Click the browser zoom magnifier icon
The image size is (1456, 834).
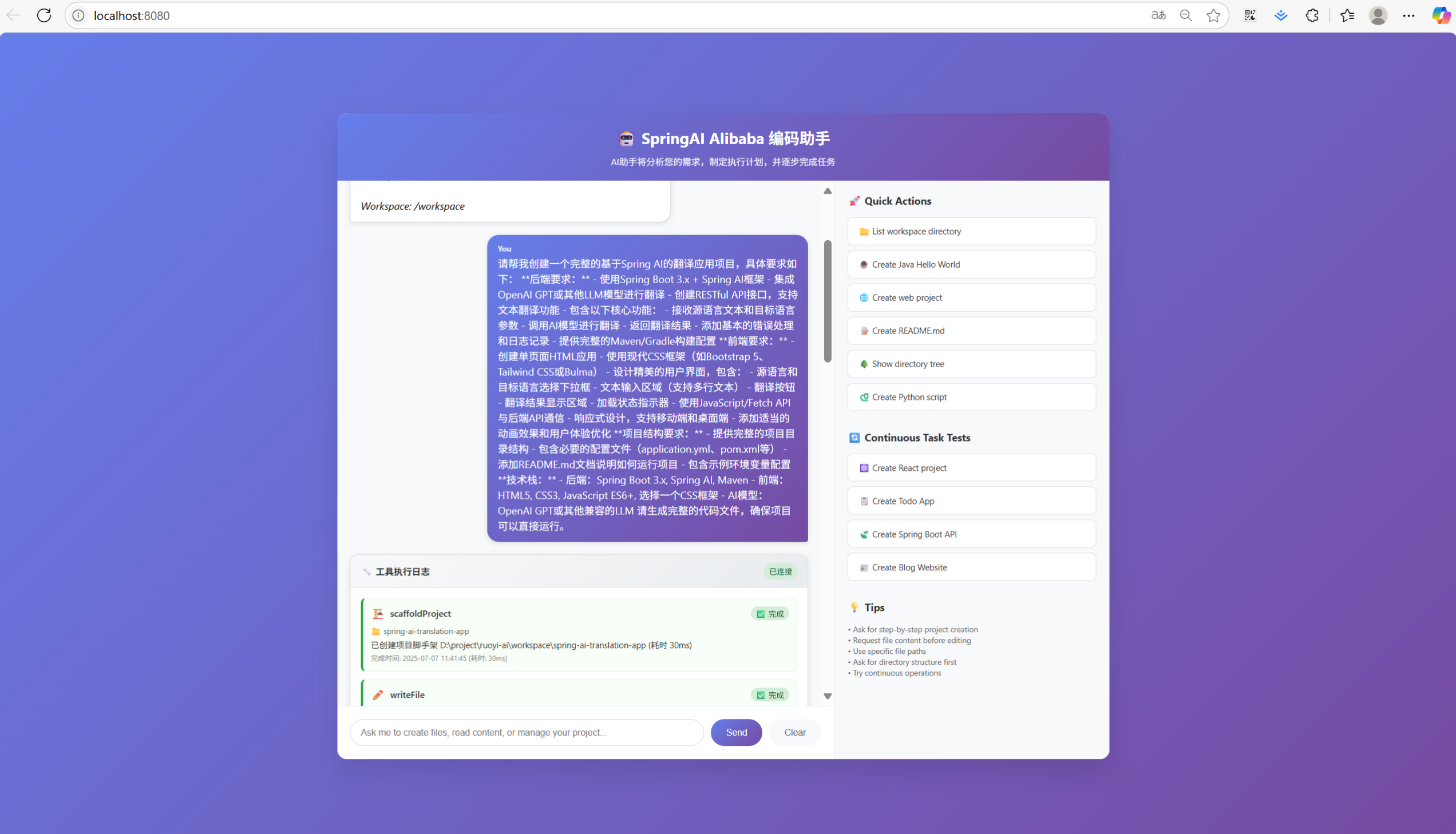1185,15
